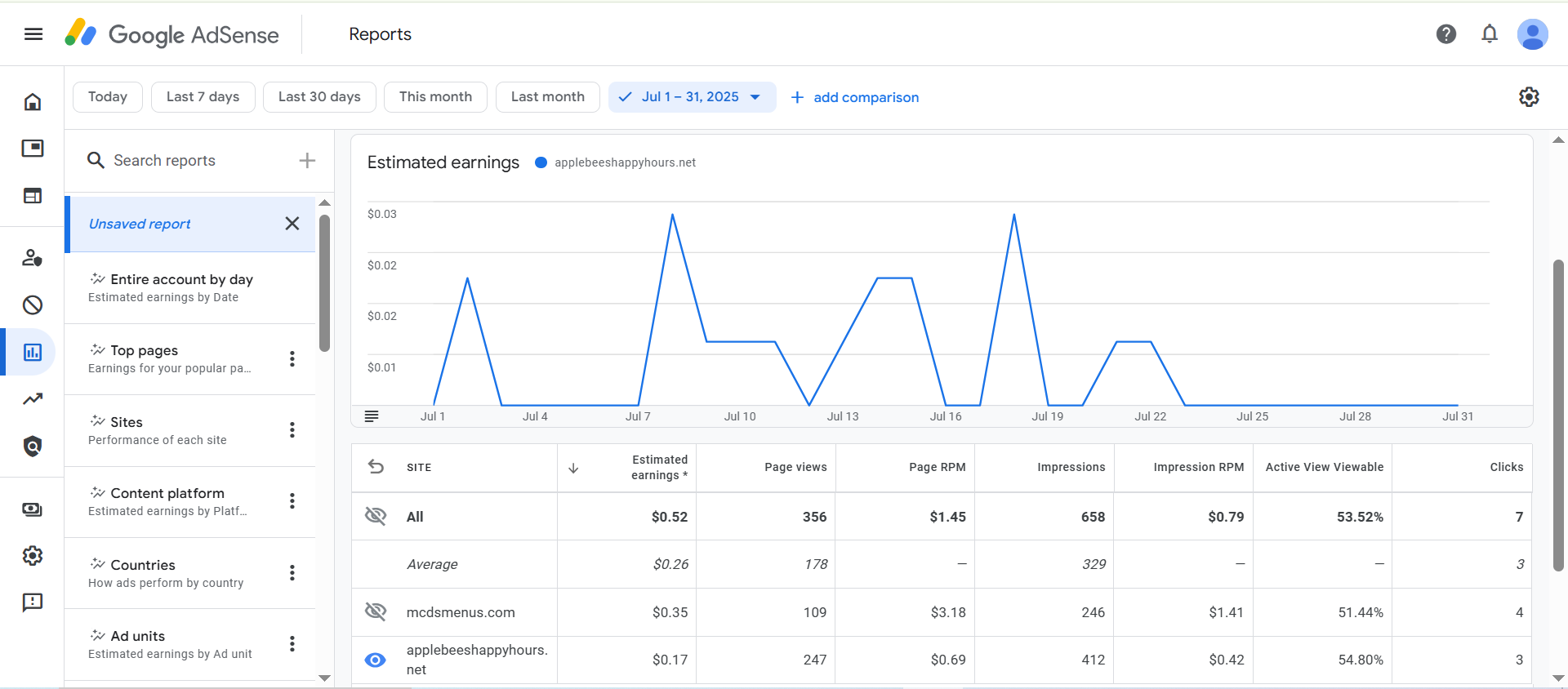Open the notifications bell
This screenshot has width=1568, height=689.
click(1490, 34)
